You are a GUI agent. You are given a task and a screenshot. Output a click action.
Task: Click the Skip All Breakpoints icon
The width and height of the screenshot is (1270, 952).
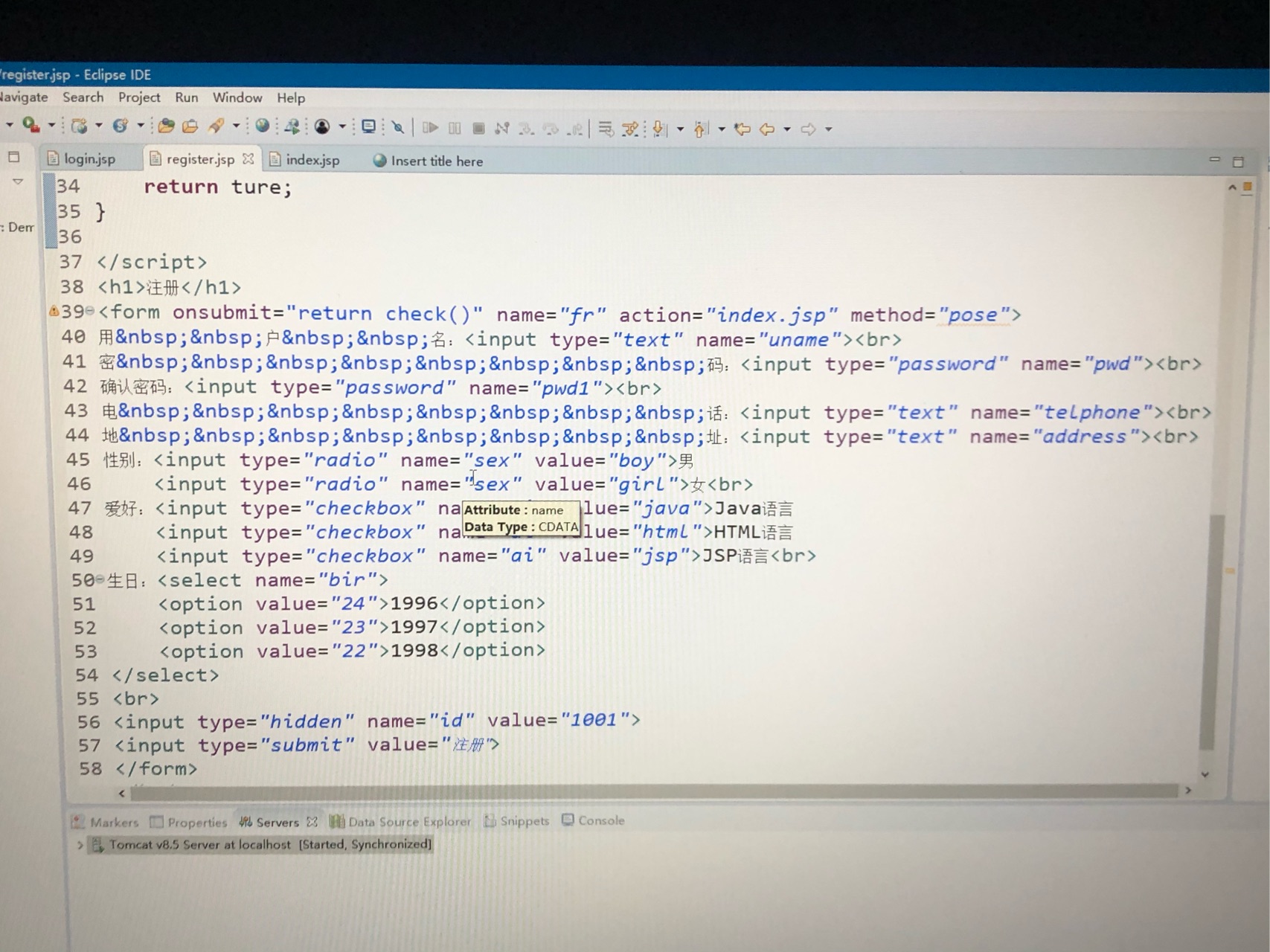pos(398,128)
